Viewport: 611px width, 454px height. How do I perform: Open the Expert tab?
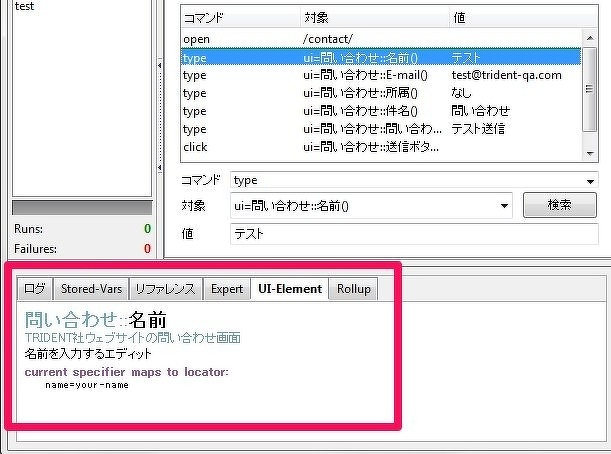pos(227,289)
